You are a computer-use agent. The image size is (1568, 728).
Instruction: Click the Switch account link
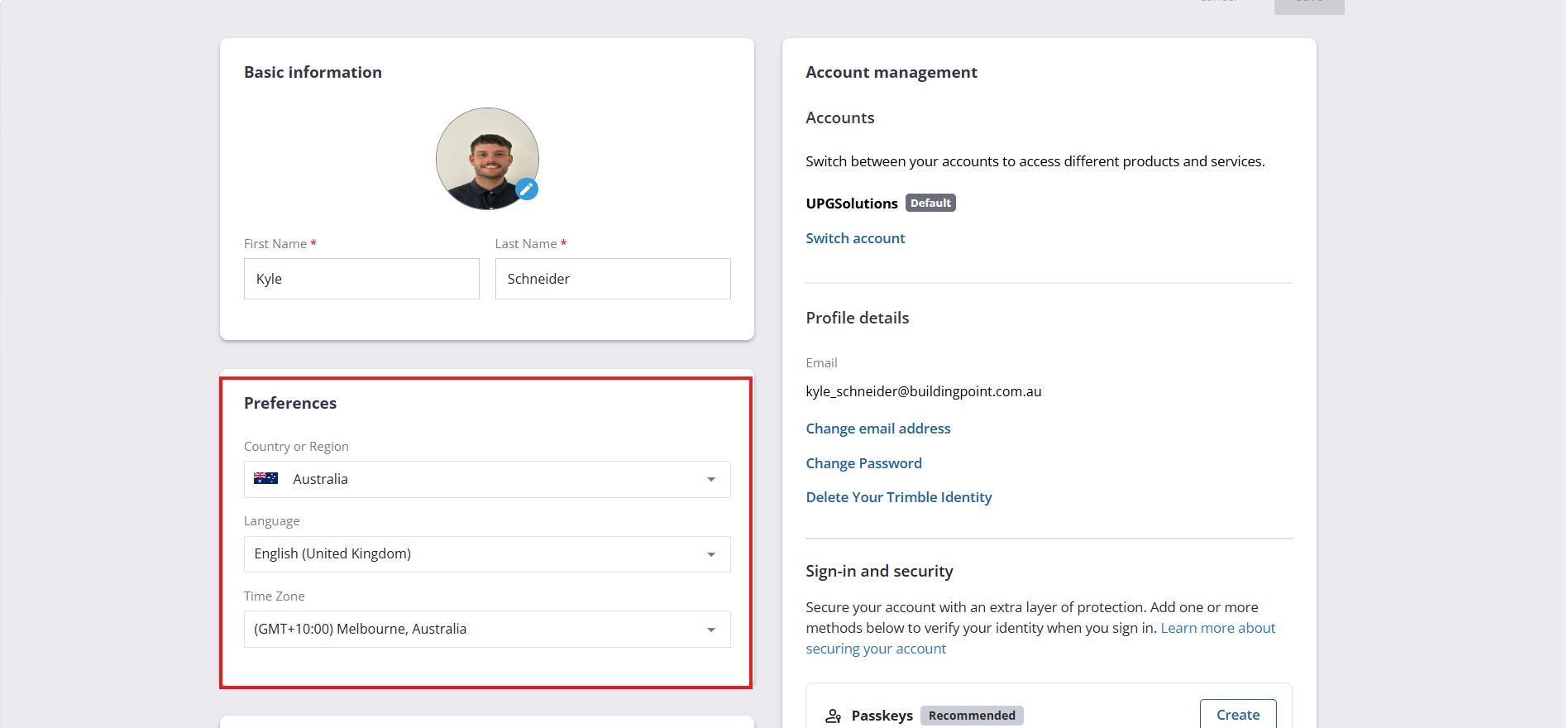click(855, 238)
